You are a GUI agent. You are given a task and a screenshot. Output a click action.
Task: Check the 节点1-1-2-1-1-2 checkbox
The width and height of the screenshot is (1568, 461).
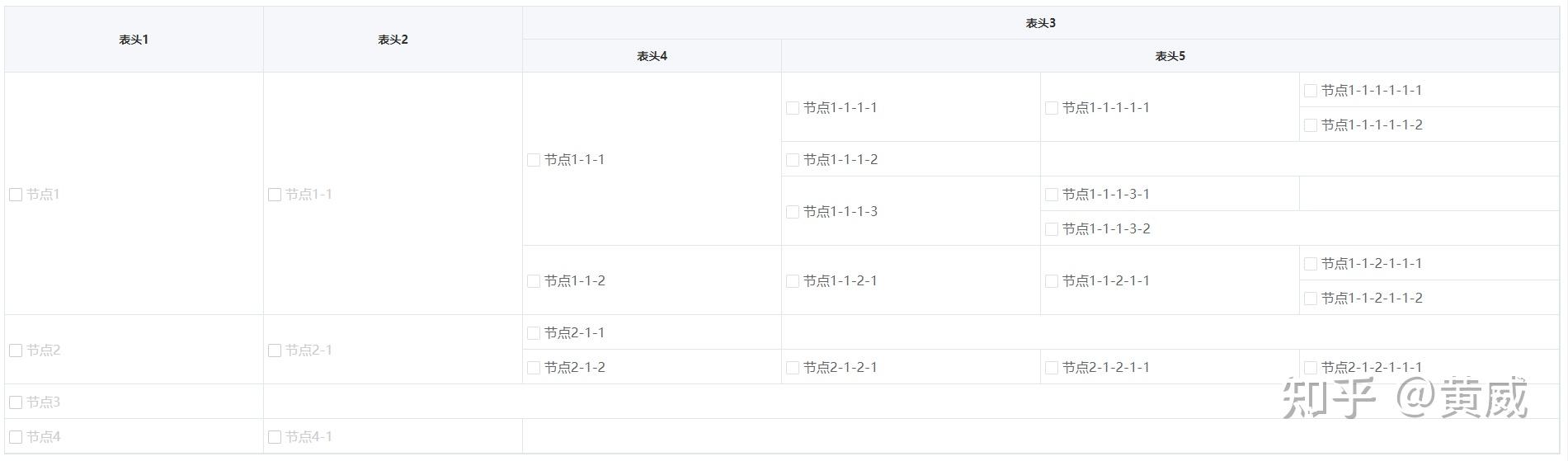coord(1311,299)
